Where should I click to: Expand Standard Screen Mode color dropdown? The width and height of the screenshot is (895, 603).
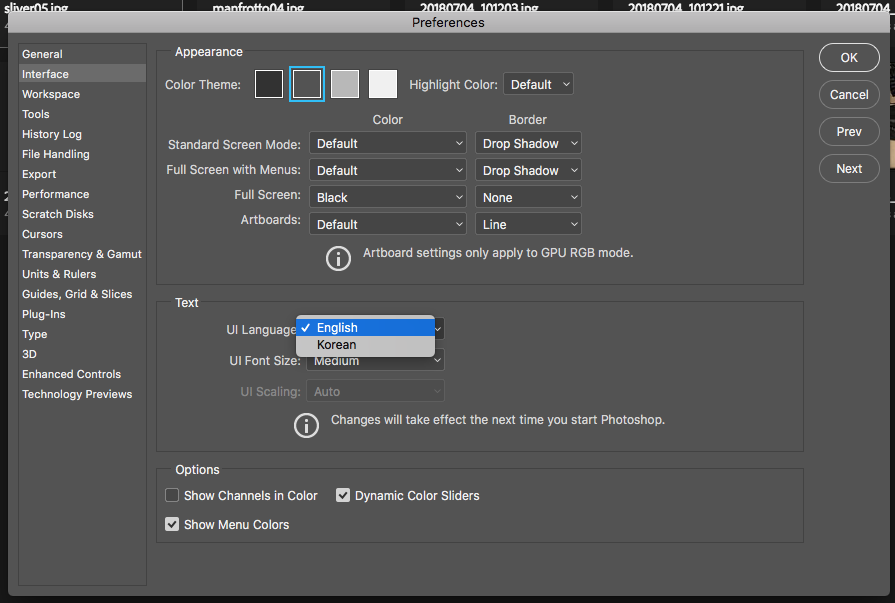(387, 144)
